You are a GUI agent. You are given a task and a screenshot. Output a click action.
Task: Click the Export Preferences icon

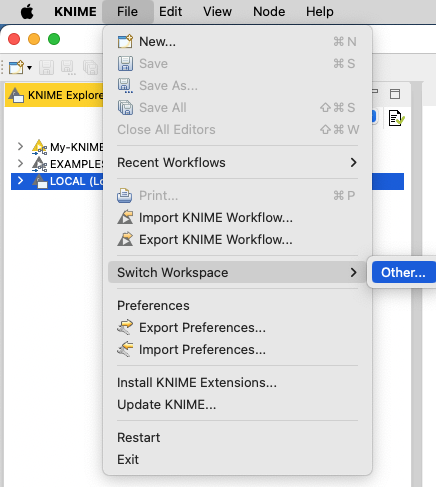click(125, 327)
